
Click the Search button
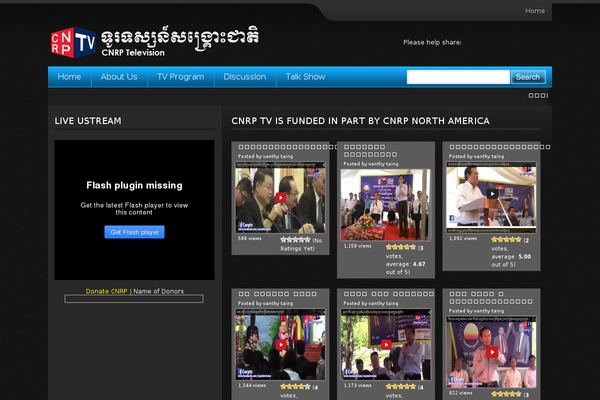tap(528, 77)
